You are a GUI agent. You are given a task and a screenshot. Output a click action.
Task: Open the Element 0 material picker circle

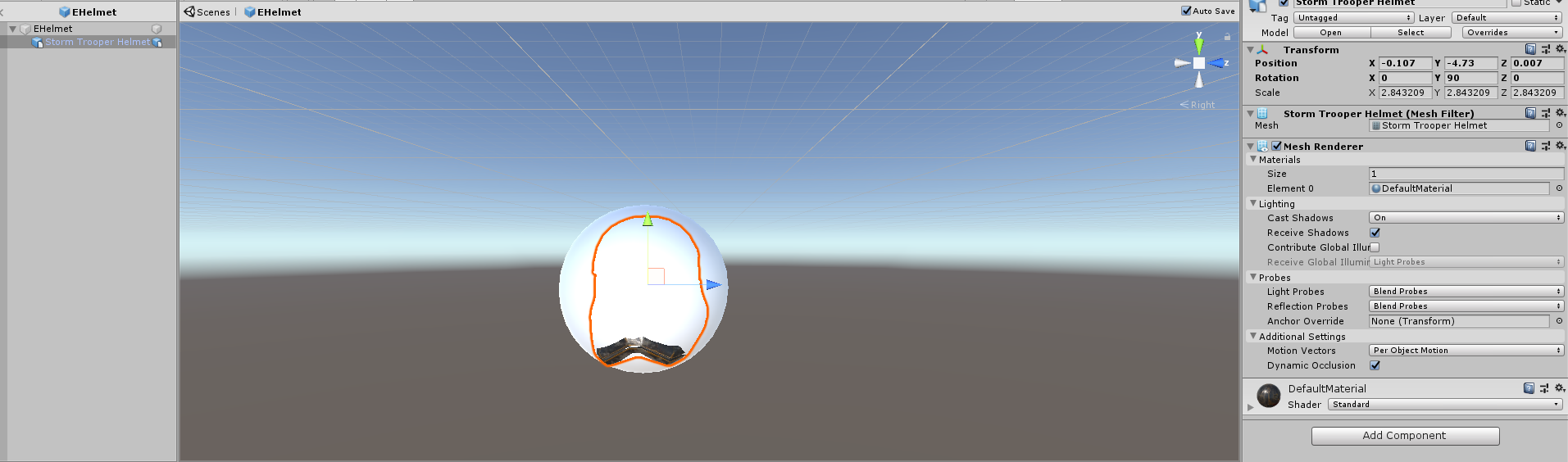pyautogui.click(x=1559, y=188)
